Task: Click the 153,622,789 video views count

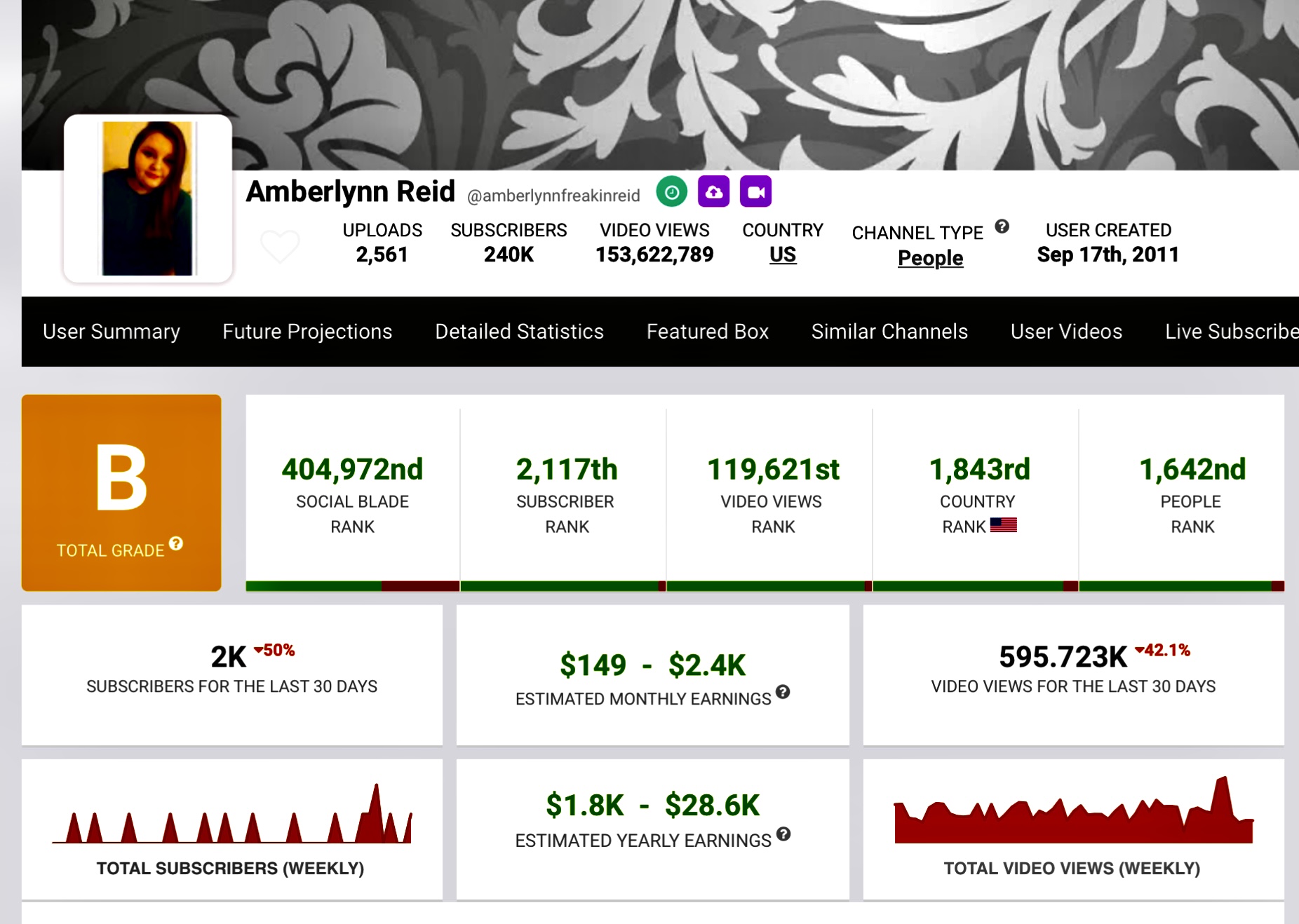Action: pyautogui.click(x=654, y=254)
